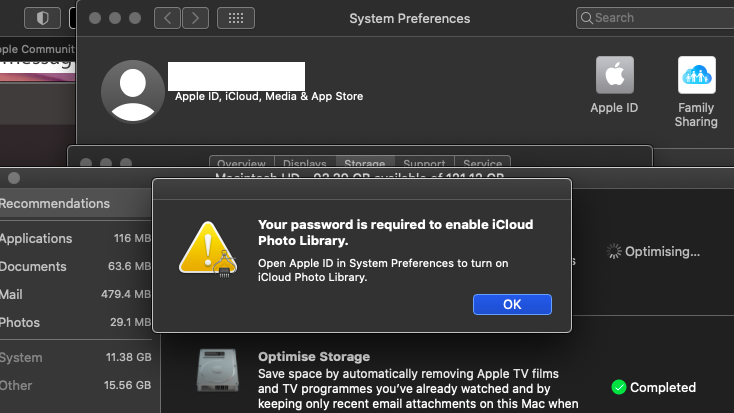
Task: Click the System Preferences search field
Action: (x=654, y=18)
